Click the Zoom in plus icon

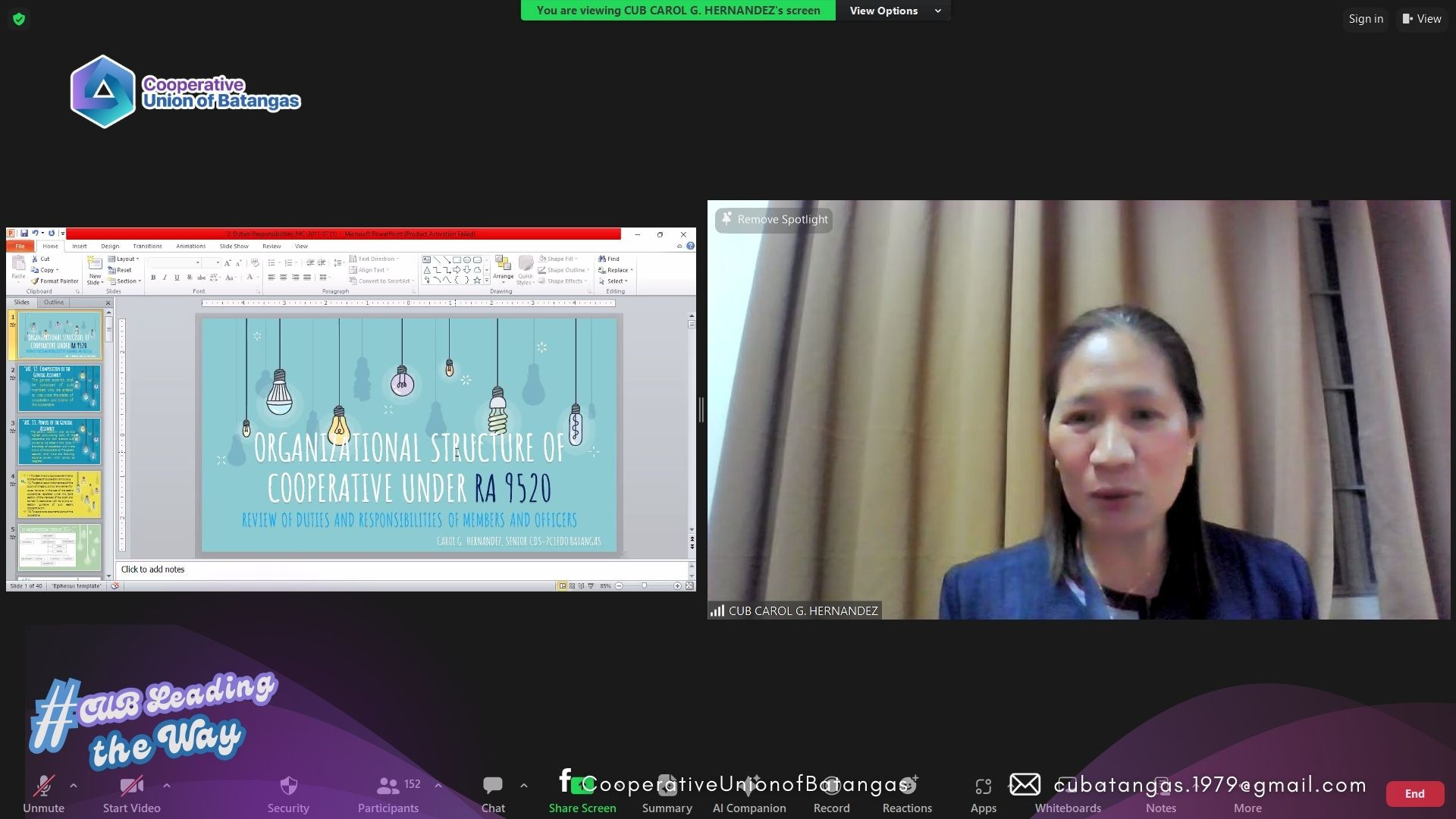pyautogui.click(x=677, y=585)
